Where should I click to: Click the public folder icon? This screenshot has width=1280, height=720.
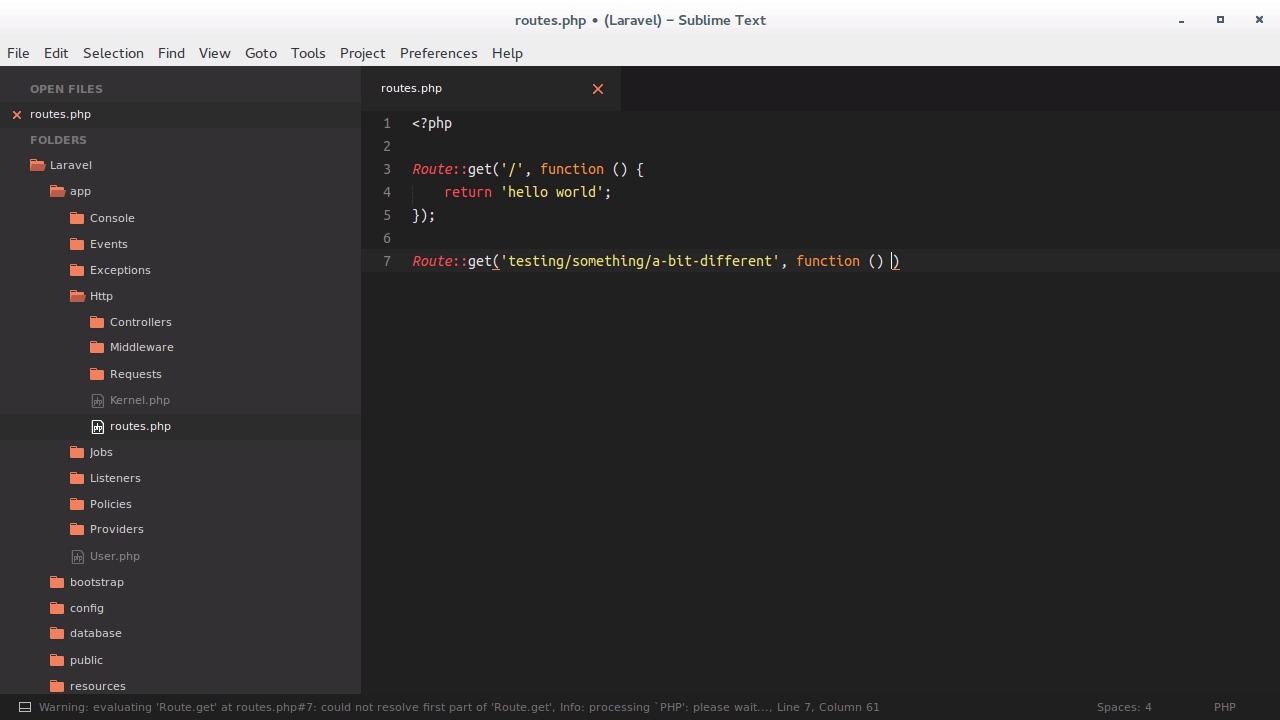pyautogui.click(x=56, y=659)
